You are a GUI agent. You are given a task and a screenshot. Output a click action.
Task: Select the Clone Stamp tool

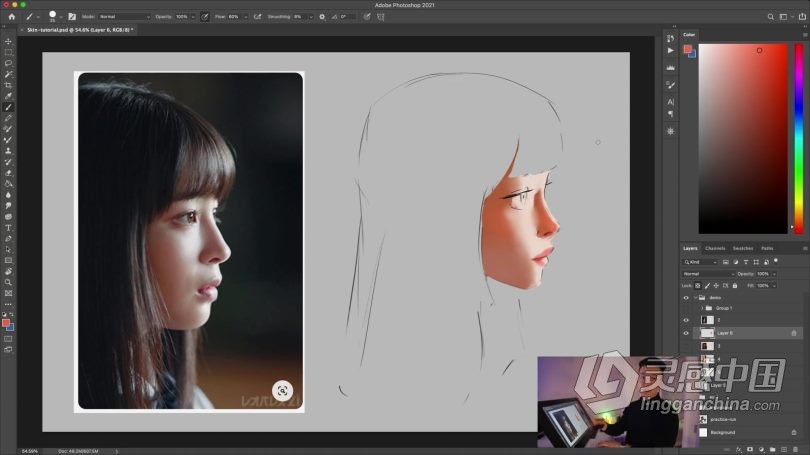[8, 151]
